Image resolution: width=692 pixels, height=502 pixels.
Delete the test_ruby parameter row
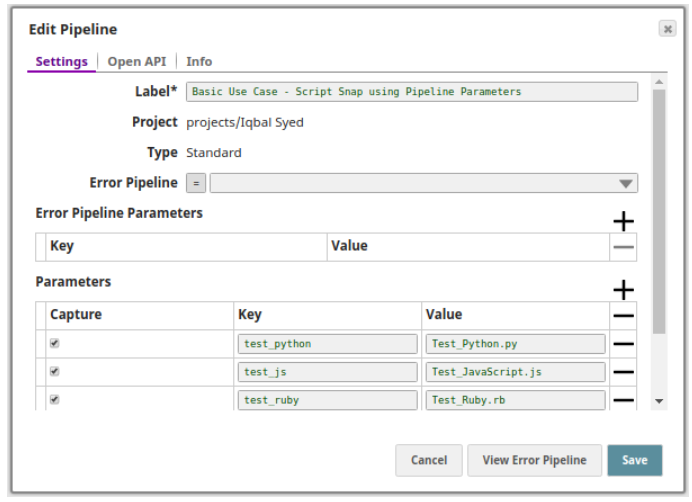(x=623, y=400)
